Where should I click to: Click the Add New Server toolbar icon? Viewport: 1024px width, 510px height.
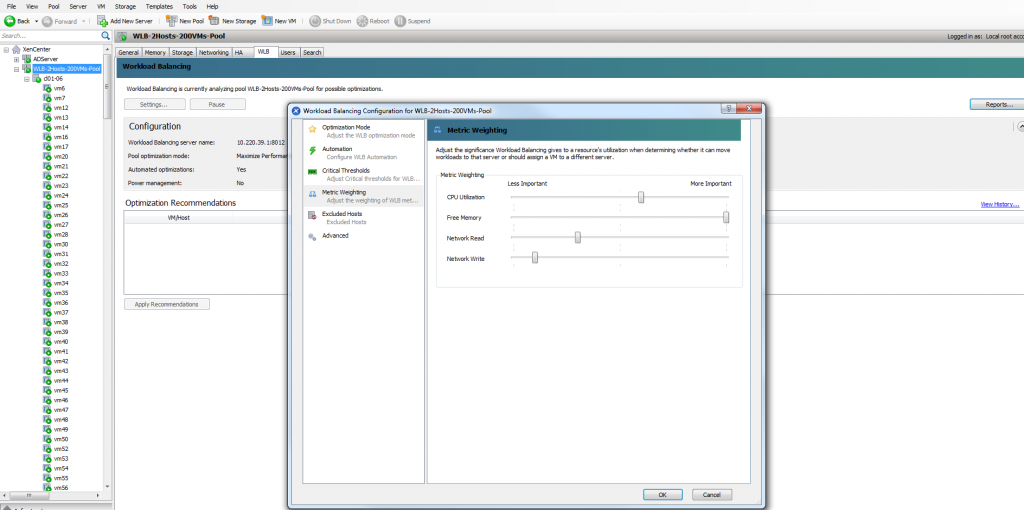pos(103,21)
